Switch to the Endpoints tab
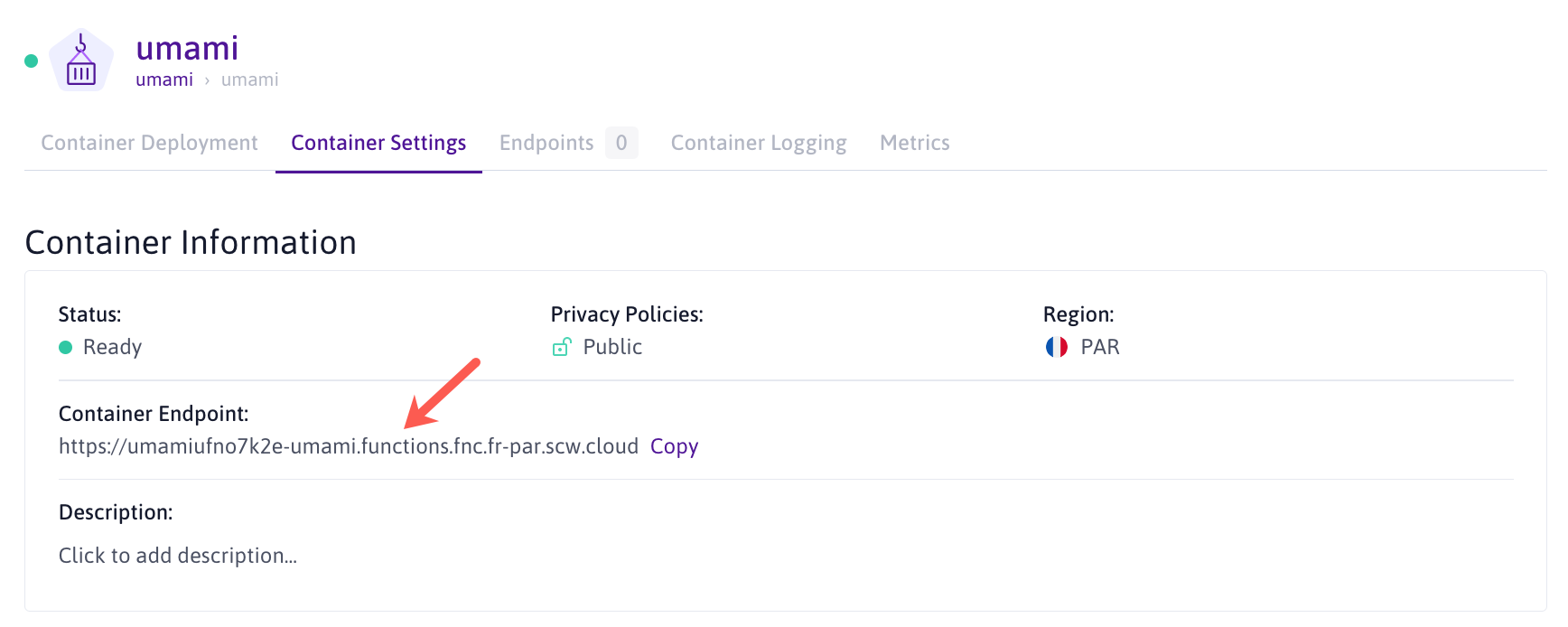This screenshot has width=1568, height=627. [x=546, y=143]
